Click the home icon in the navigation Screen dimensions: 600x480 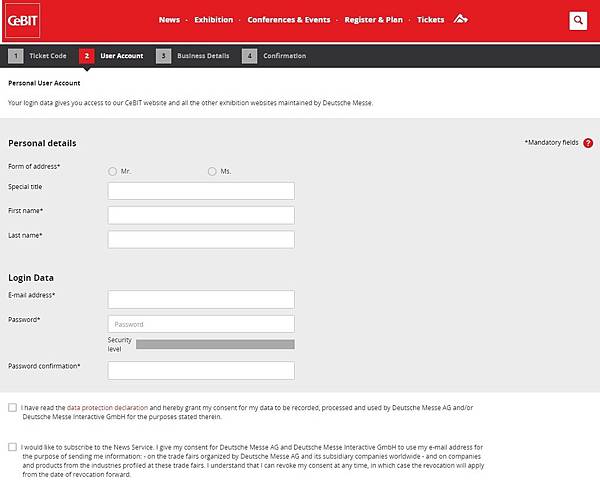tap(460, 19)
